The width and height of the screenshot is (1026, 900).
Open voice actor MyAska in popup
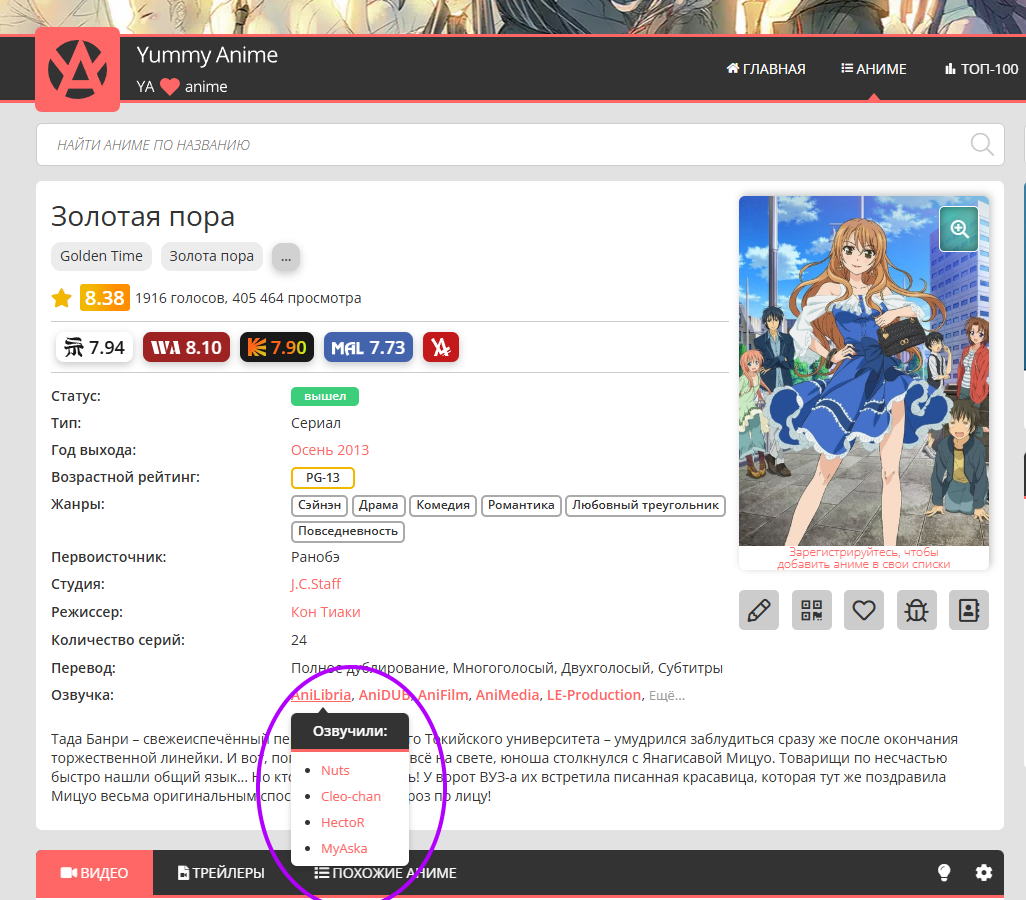(344, 849)
